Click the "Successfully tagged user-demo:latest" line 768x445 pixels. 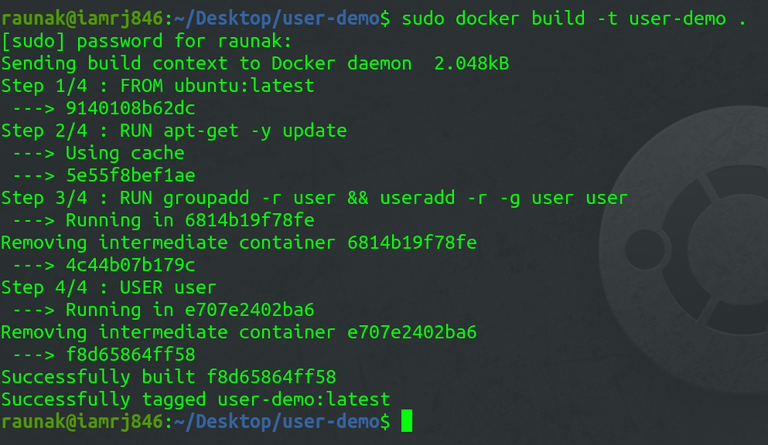195,399
